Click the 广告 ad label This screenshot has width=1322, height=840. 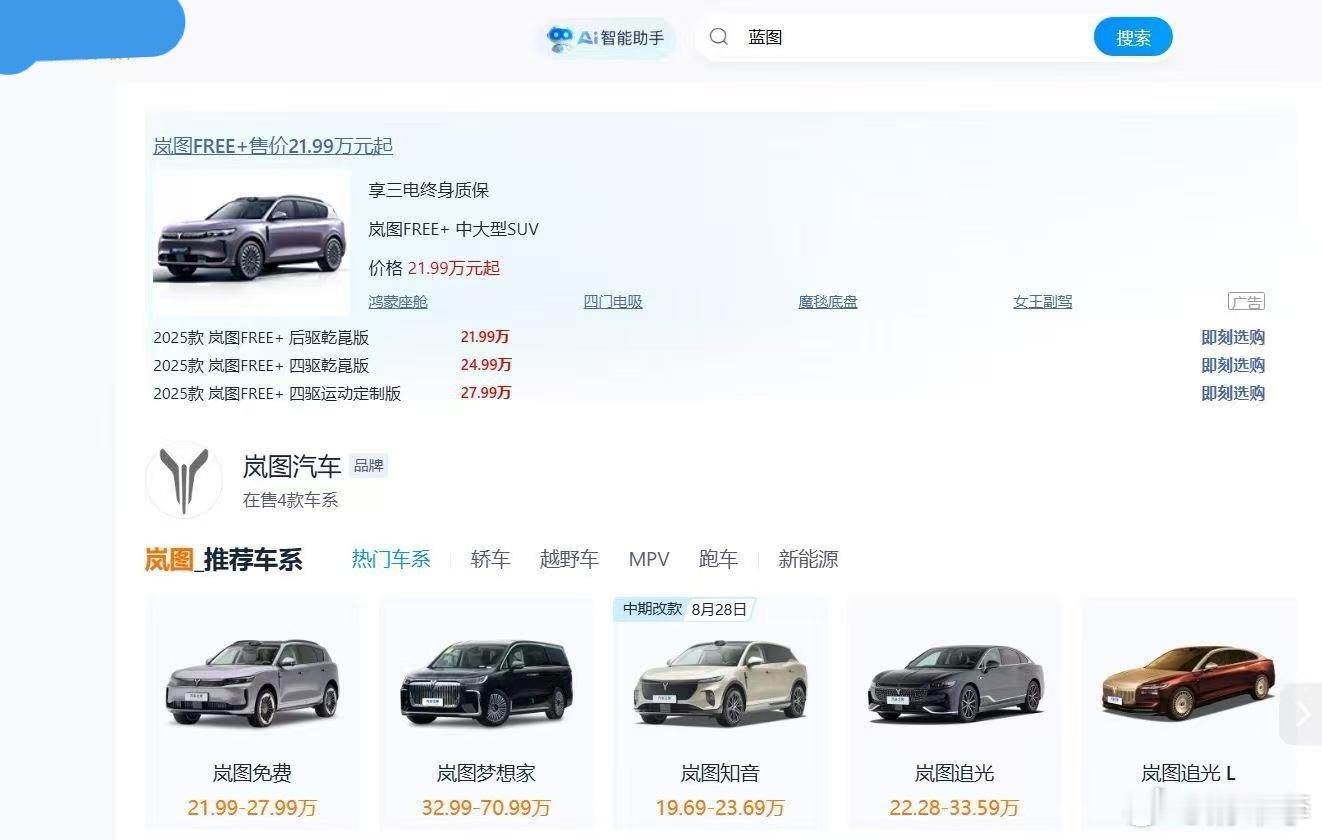click(1246, 301)
